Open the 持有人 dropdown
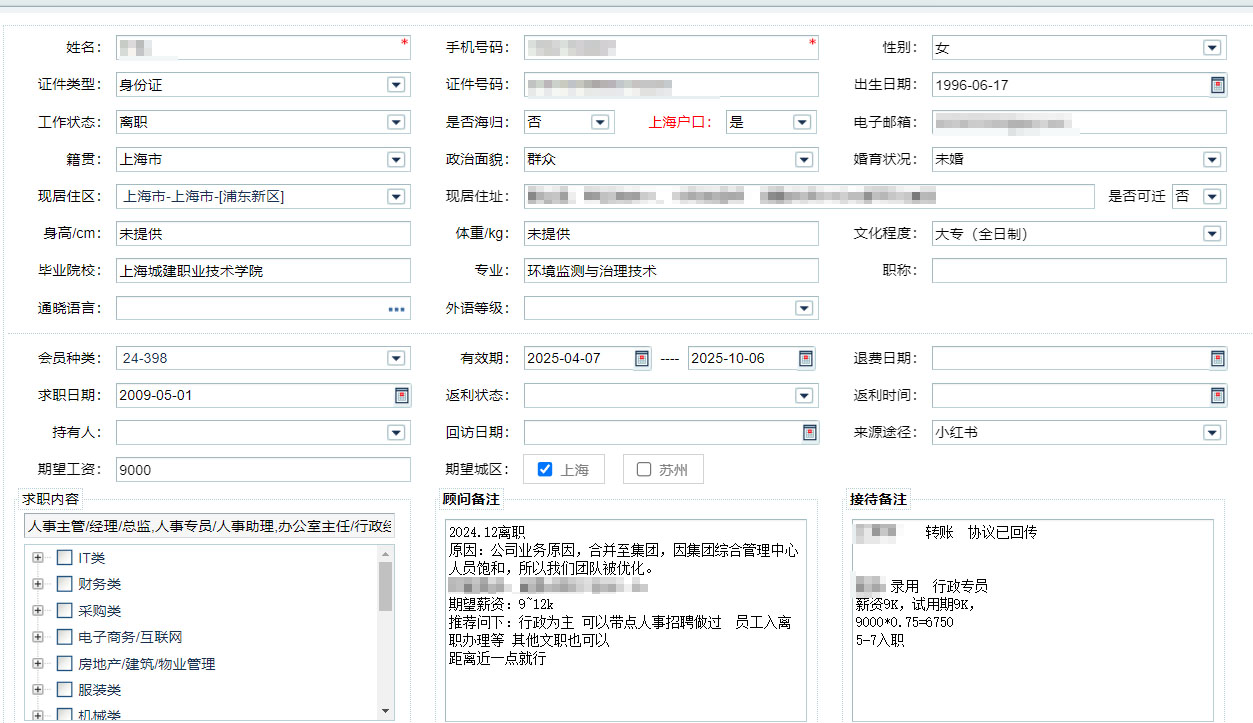Viewport: 1253px width, 723px height. (x=397, y=432)
